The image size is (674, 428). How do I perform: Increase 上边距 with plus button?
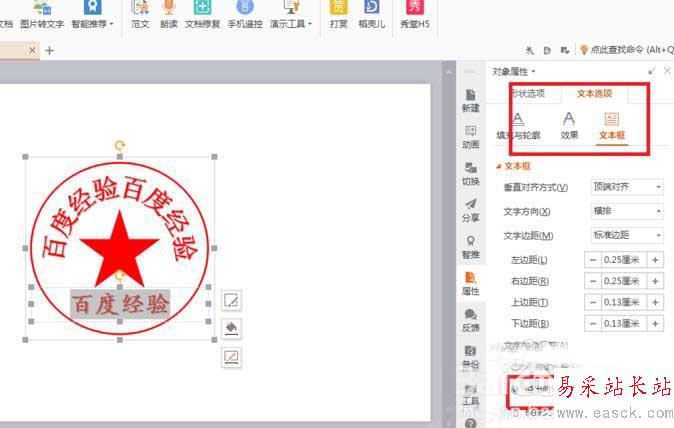(655, 302)
